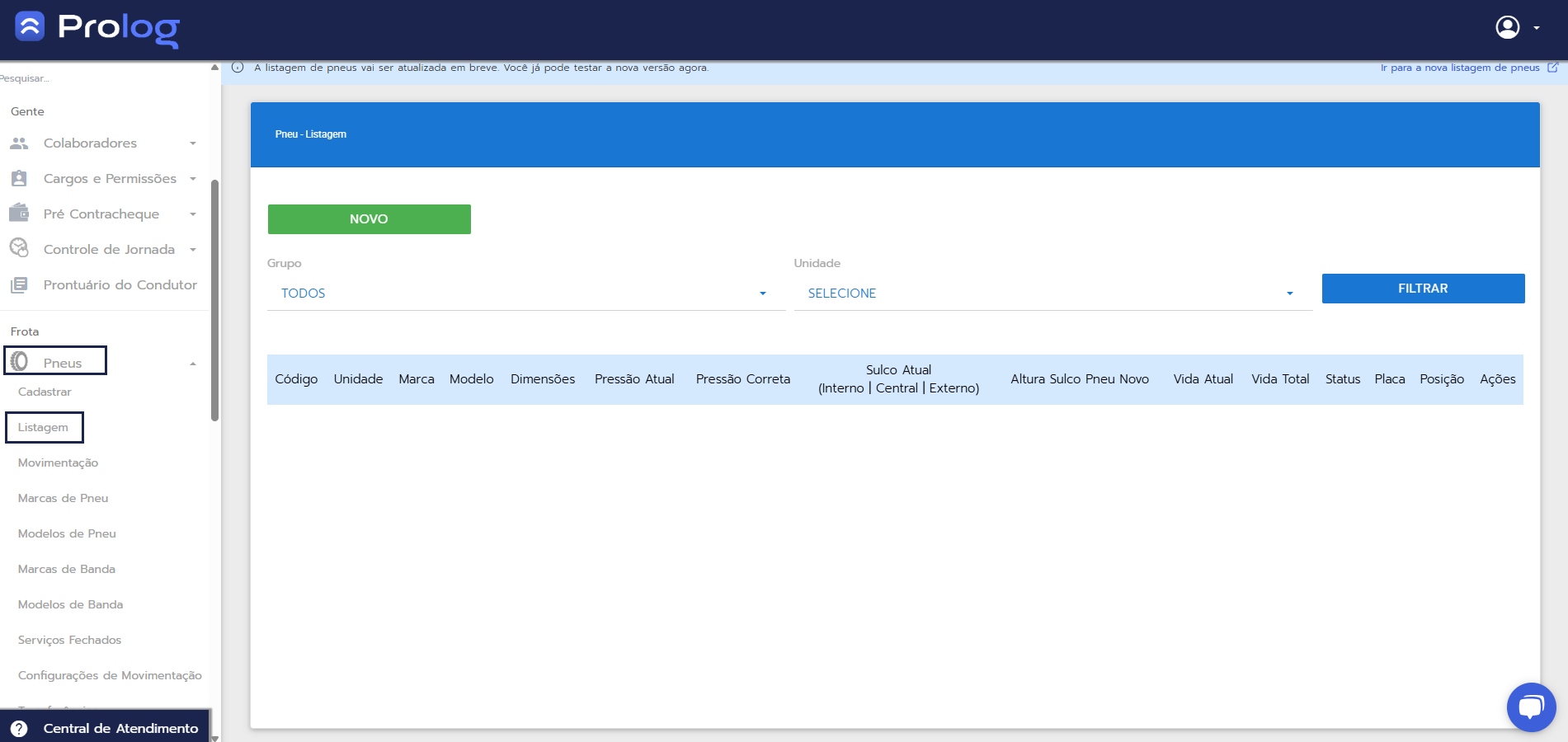This screenshot has width=1568, height=742.
Task: Open Movimentação in the sidebar
Action: pyautogui.click(x=58, y=463)
